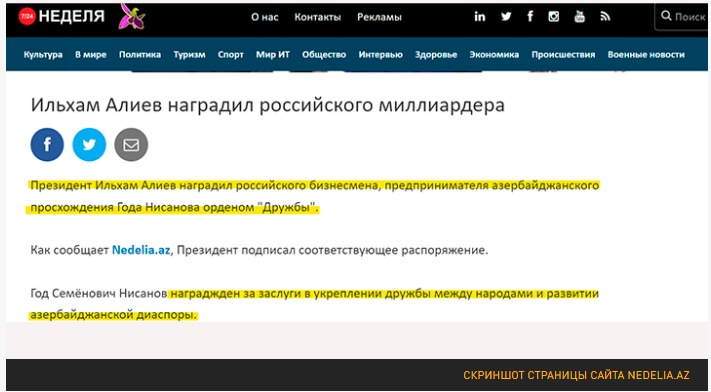Share article via round Twitter button
This screenshot has width=711, height=392.
(x=89, y=145)
